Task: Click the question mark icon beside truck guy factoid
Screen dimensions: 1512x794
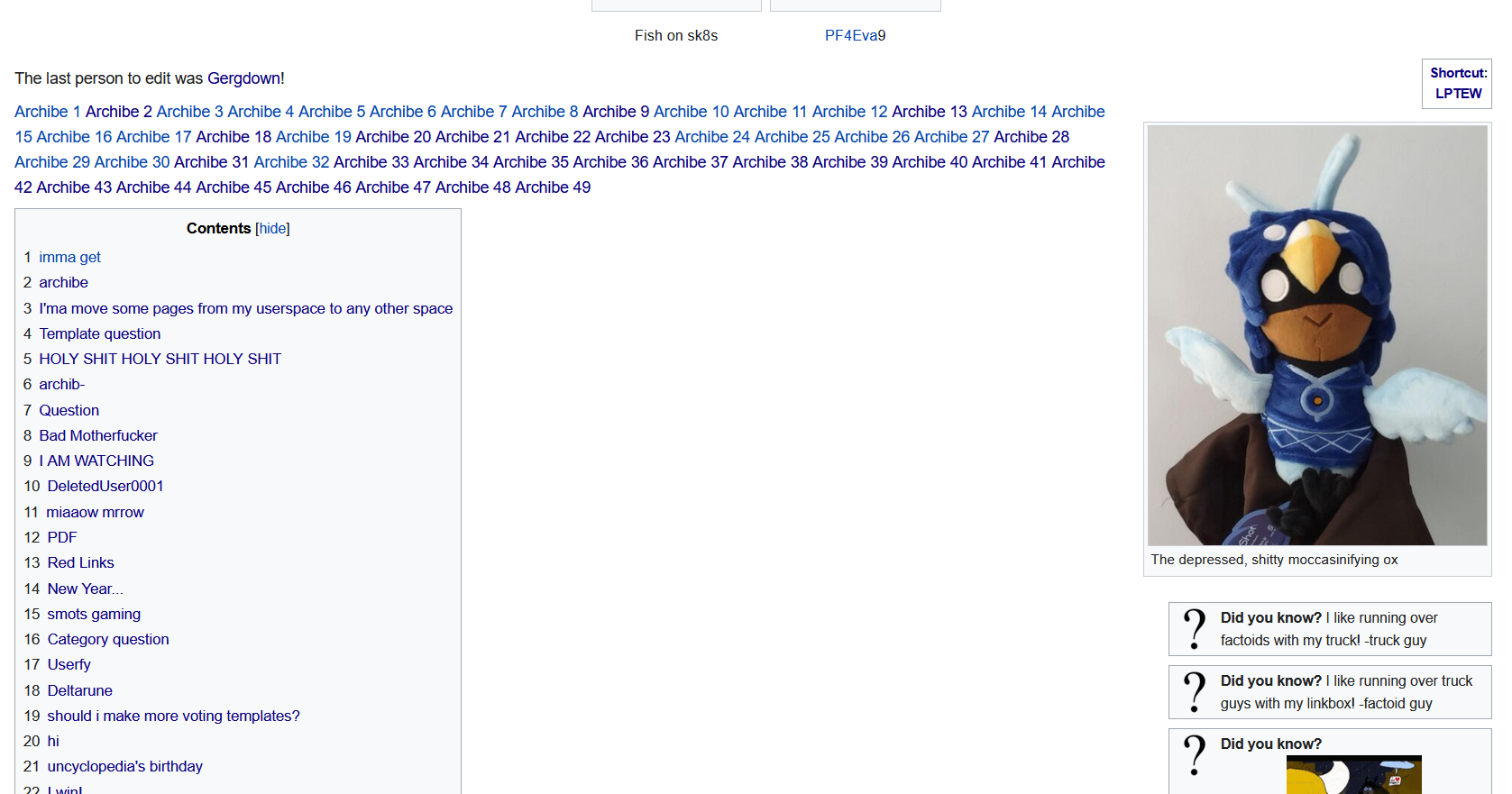Action: 1195,629
